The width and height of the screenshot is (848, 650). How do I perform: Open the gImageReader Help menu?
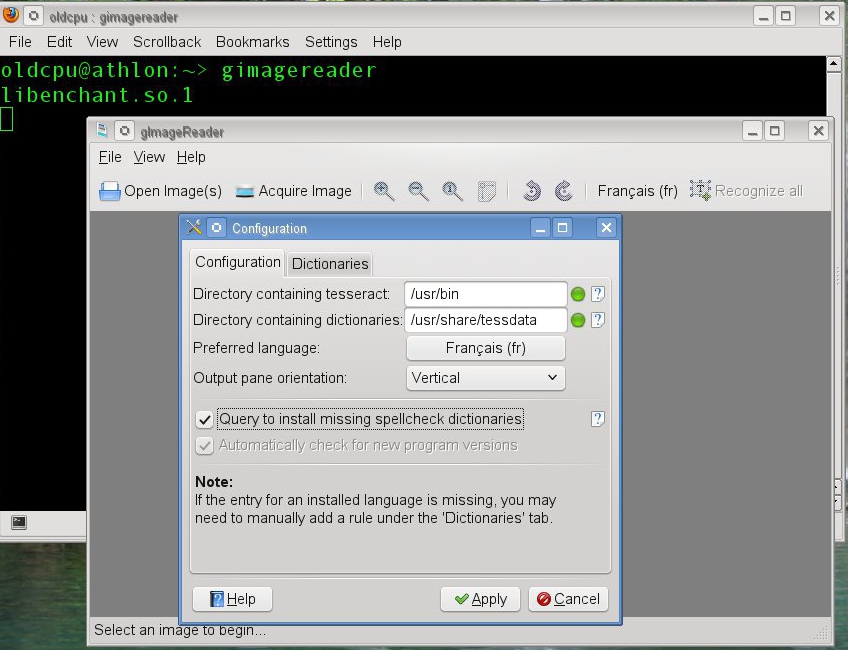tap(191, 157)
